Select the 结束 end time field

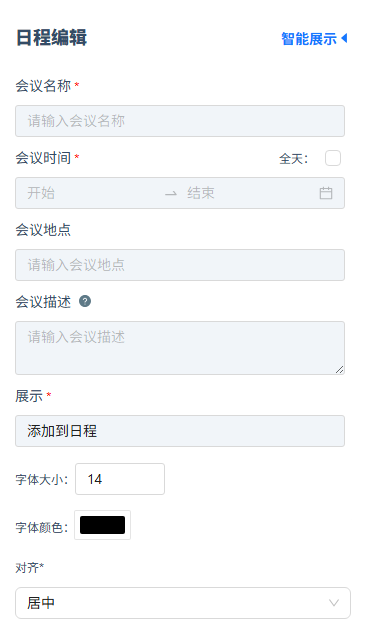coord(250,193)
